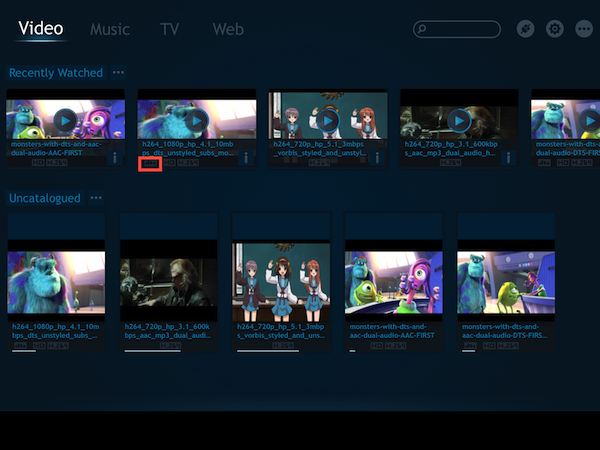Play the monsters AAC-FIRST video in Recently Watched

click(65, 121)
